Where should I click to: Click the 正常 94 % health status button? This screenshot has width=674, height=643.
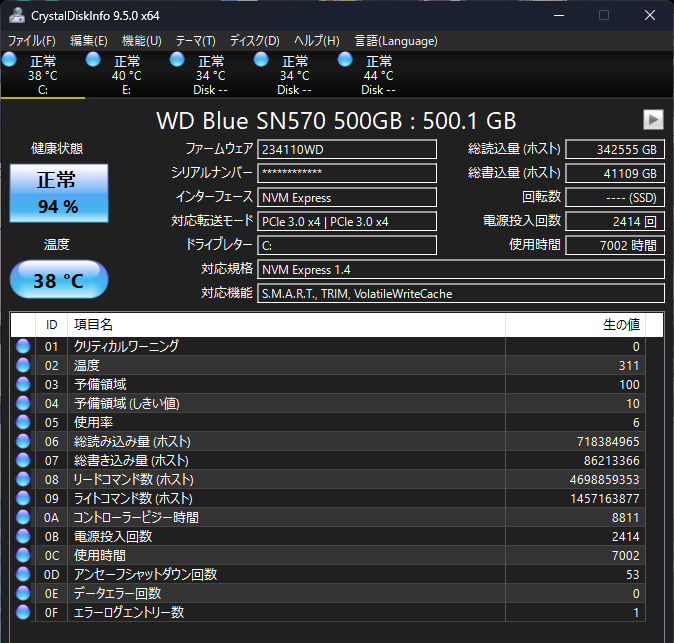point(58,193)
